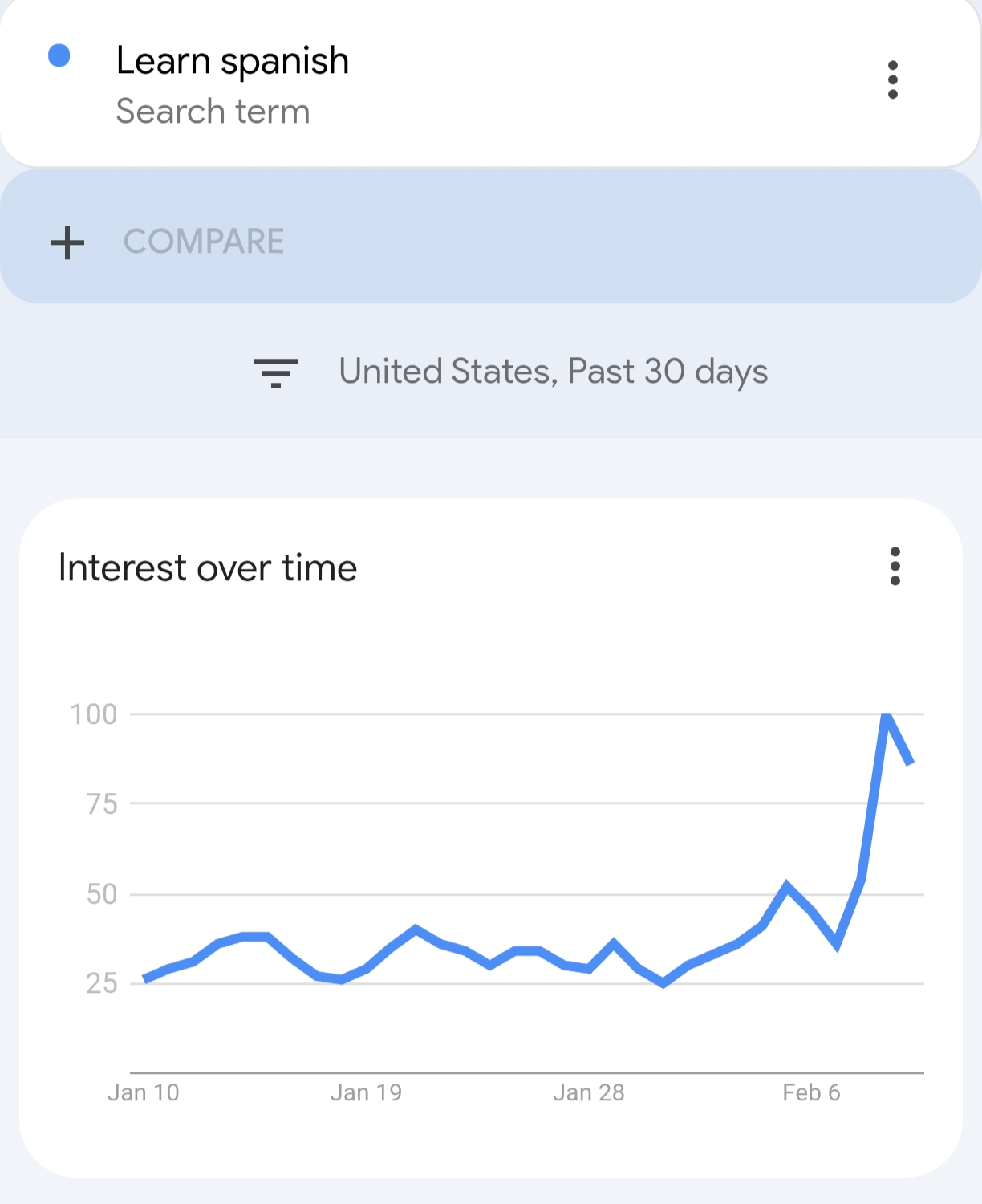Click the 75 value on the y-axis
This screenshot has width=982, height=1204.
(x=102, y=803)
